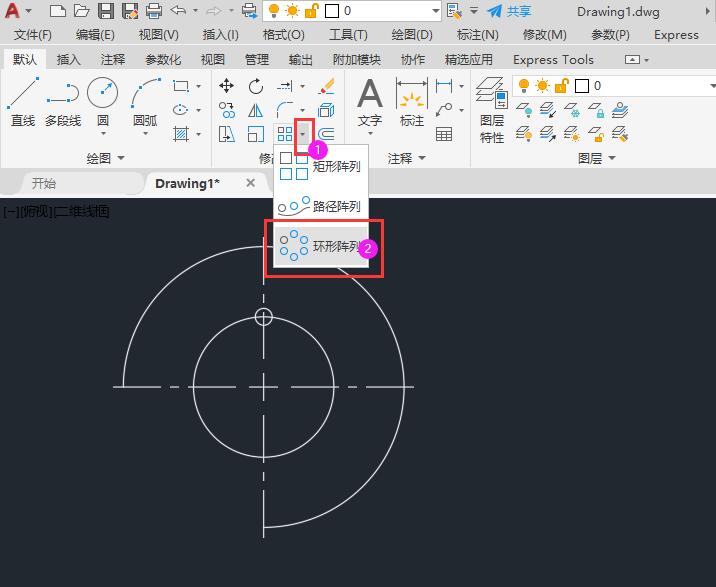Open the quick access layer dropdown list

pyautogui.click(x=435, y=11)
